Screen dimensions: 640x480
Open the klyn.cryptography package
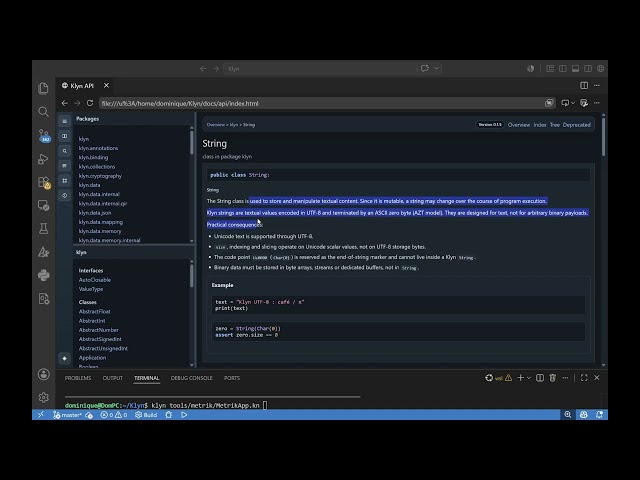100,176
